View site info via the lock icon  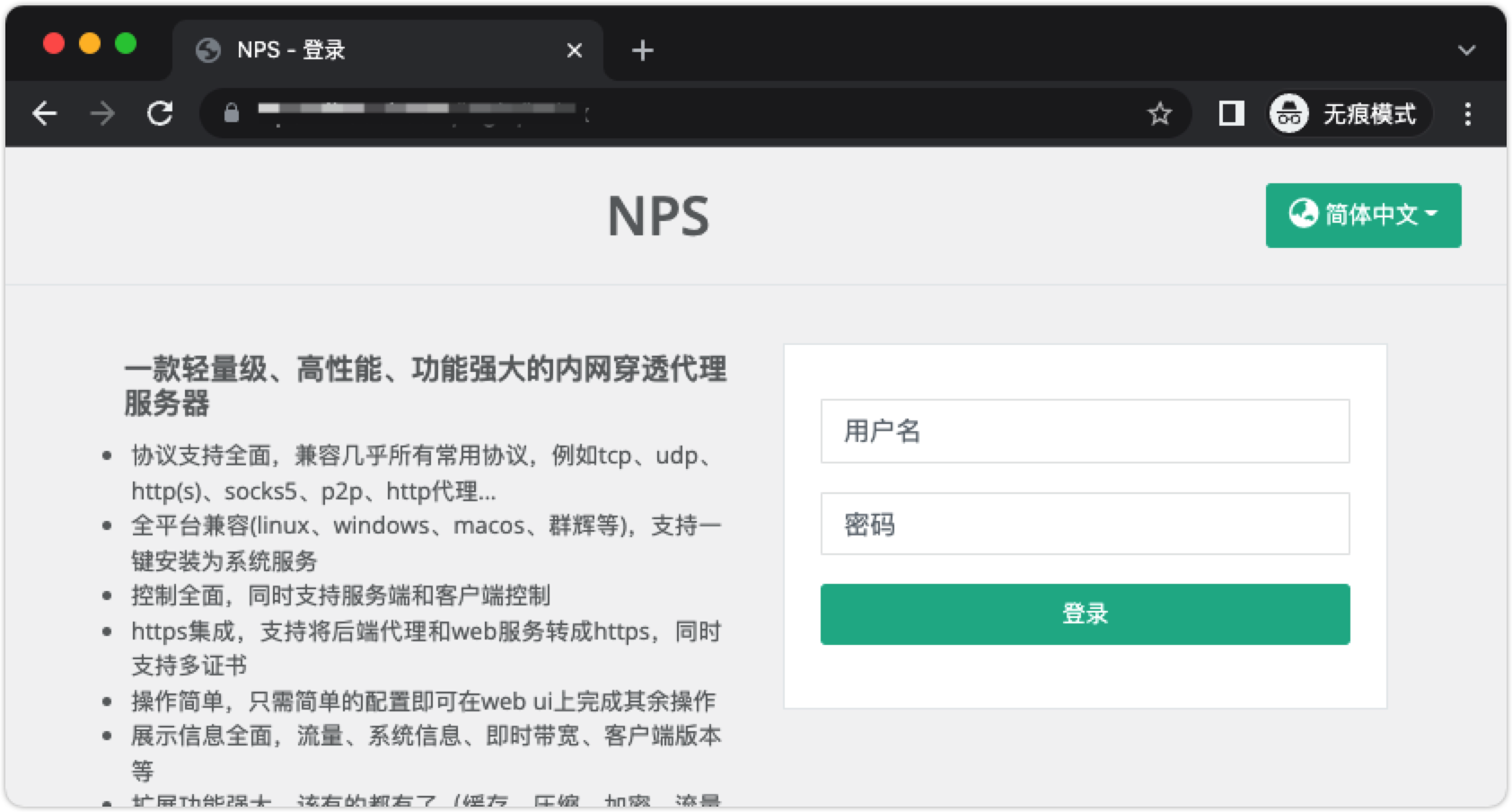[232, 113]
